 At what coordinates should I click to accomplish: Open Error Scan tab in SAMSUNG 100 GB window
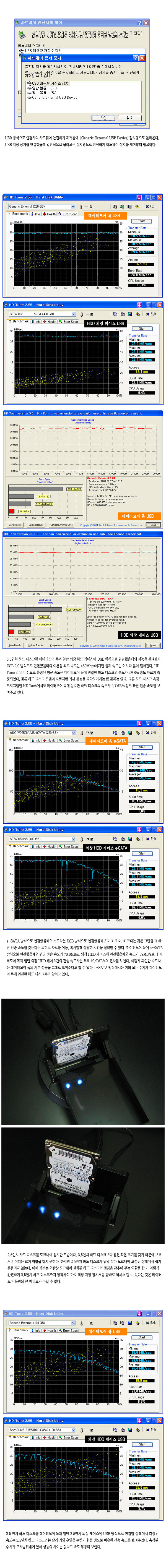coord(69,1437)
